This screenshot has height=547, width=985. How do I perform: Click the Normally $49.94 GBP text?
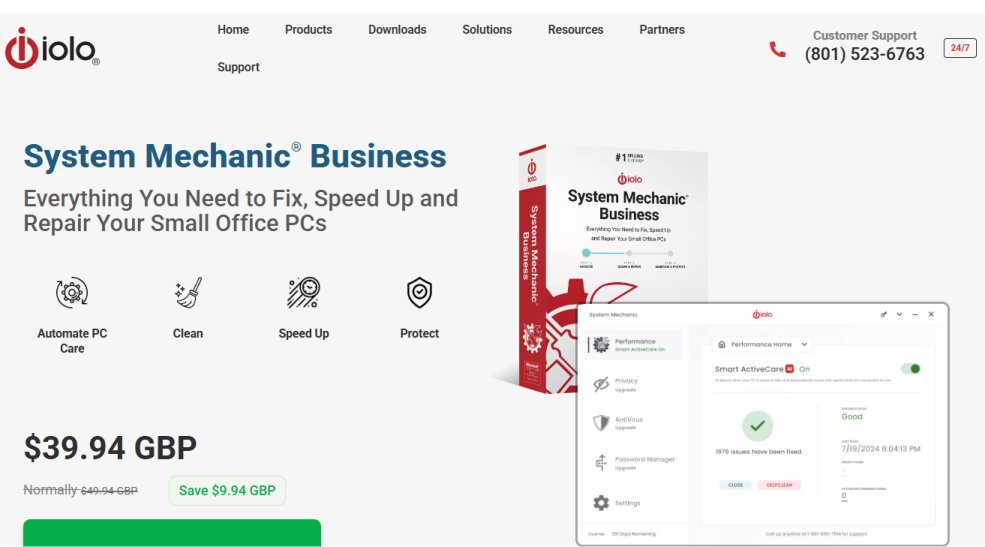tap(80, 490)
